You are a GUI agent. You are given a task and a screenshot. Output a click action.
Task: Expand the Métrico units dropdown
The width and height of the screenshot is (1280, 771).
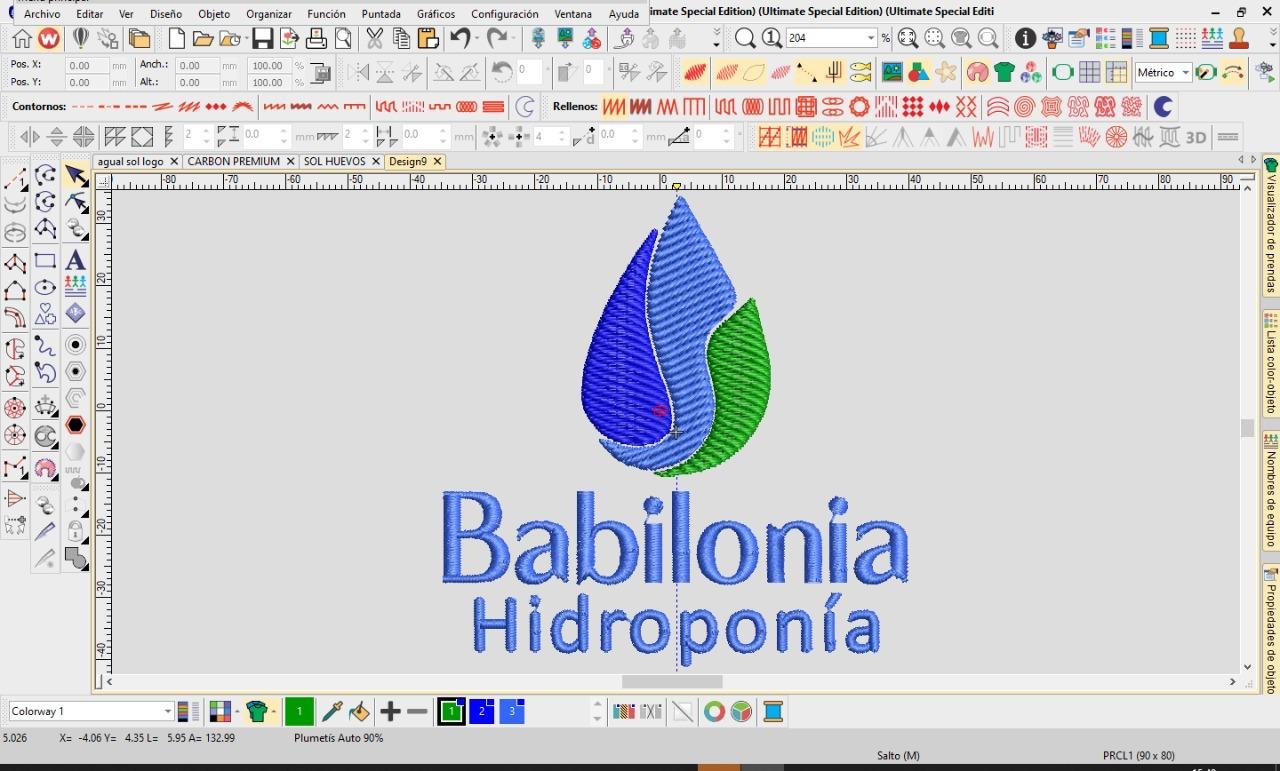pos(1185,72)
